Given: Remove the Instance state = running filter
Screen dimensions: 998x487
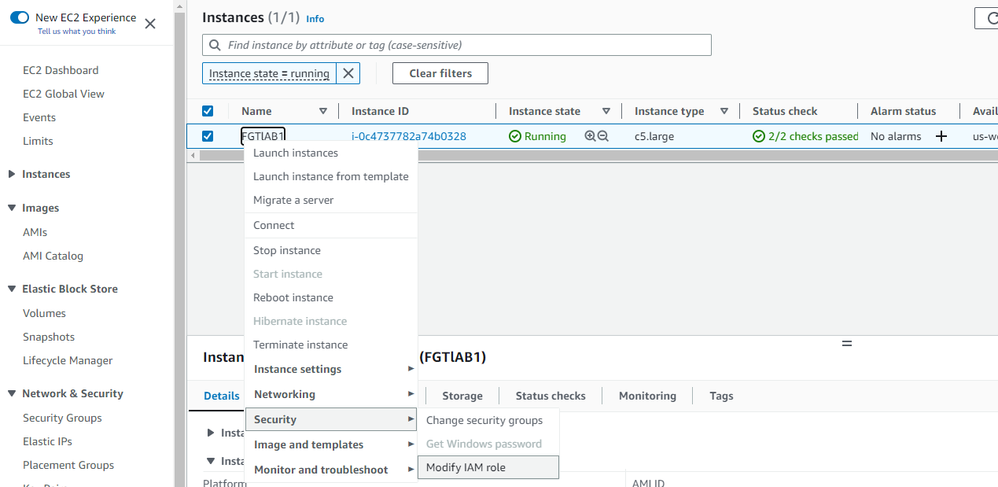Looking at the screenshot, I should click(x=348, y=73).
